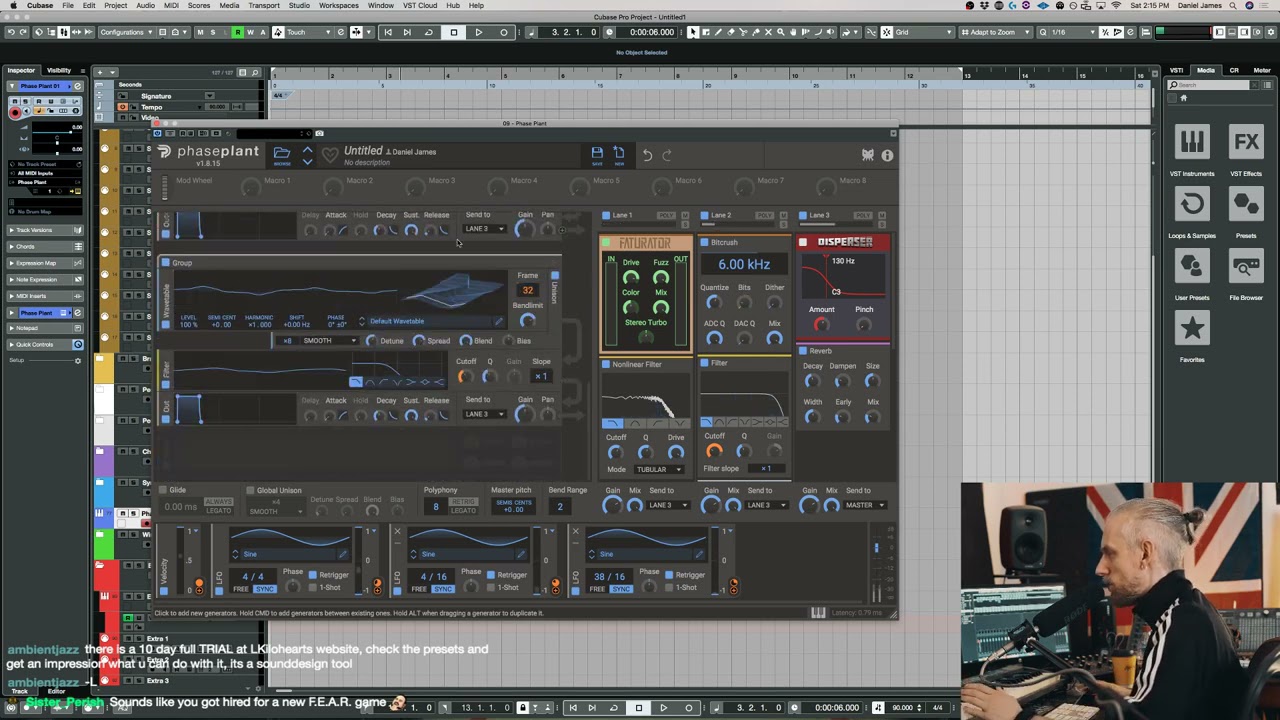Enable the Glide checkbox
The width and height of the screenshot is (1280, 720).
(163, 490)
